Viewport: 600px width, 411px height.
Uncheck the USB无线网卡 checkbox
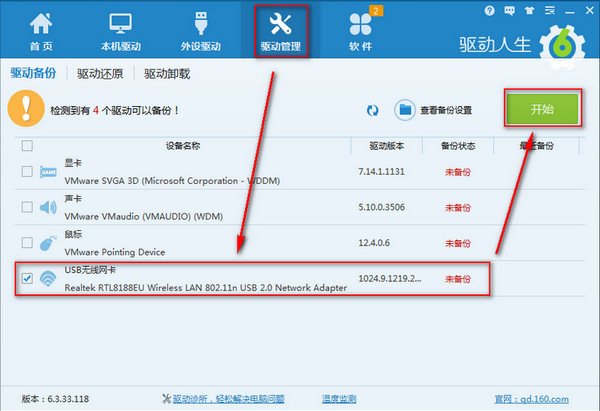pyautogui.click(x=27, y=278)
